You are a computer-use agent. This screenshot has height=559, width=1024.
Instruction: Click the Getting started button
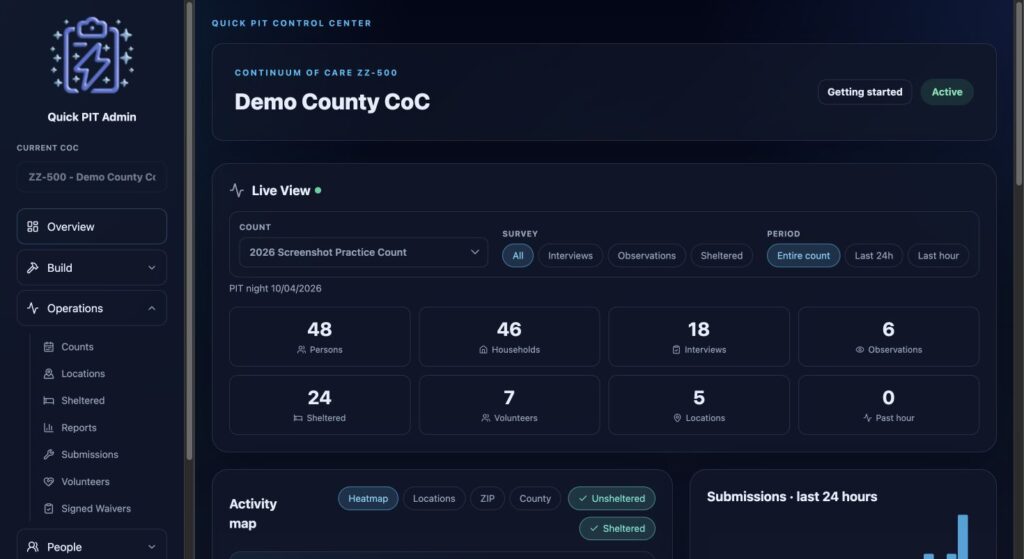865,92
